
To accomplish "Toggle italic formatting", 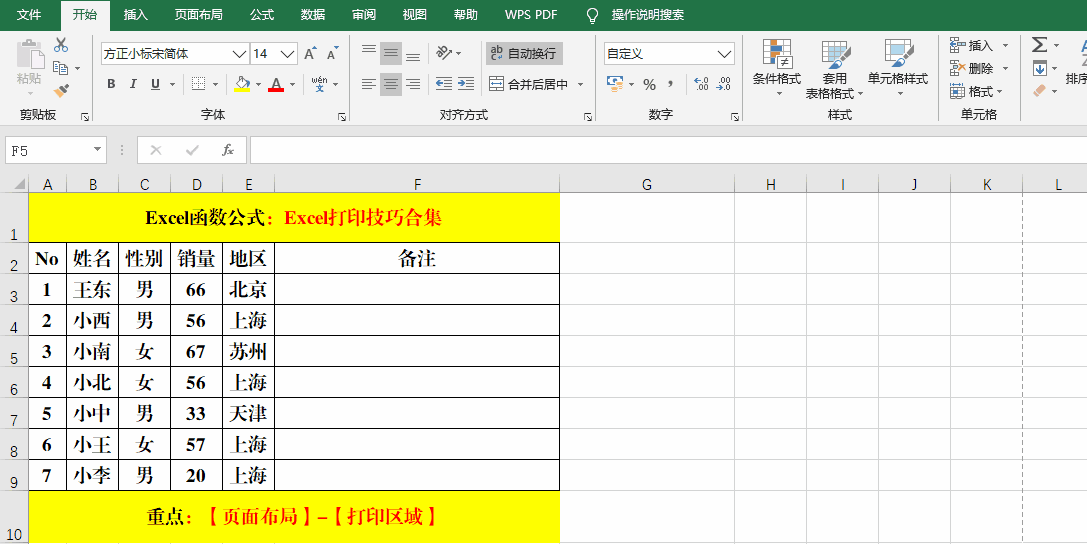I will 133,84.
